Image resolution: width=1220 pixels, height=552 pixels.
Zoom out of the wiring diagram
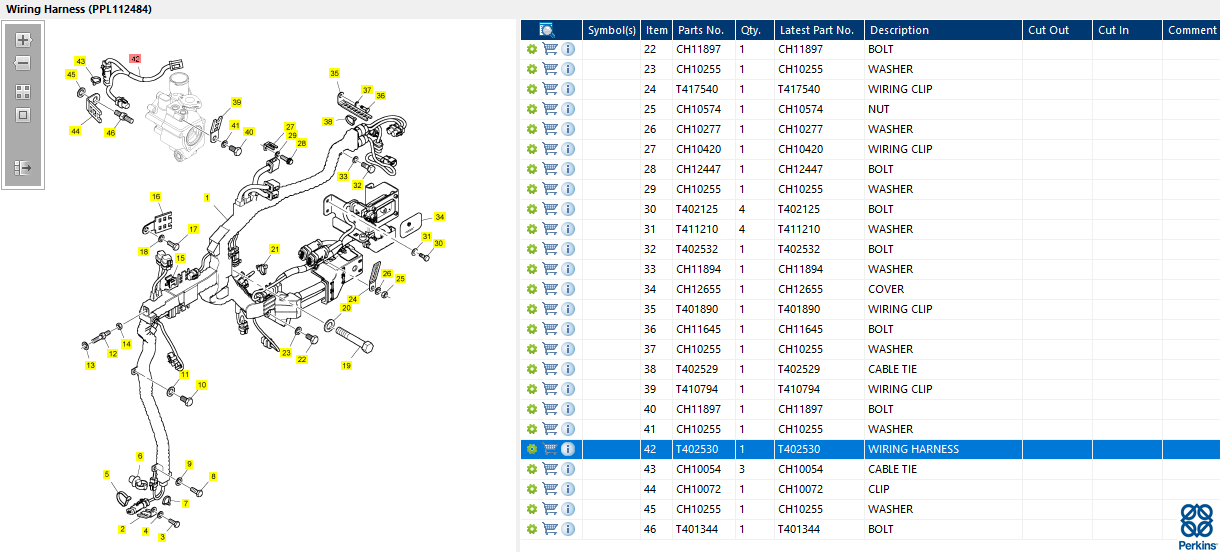[x=23, y=63]
